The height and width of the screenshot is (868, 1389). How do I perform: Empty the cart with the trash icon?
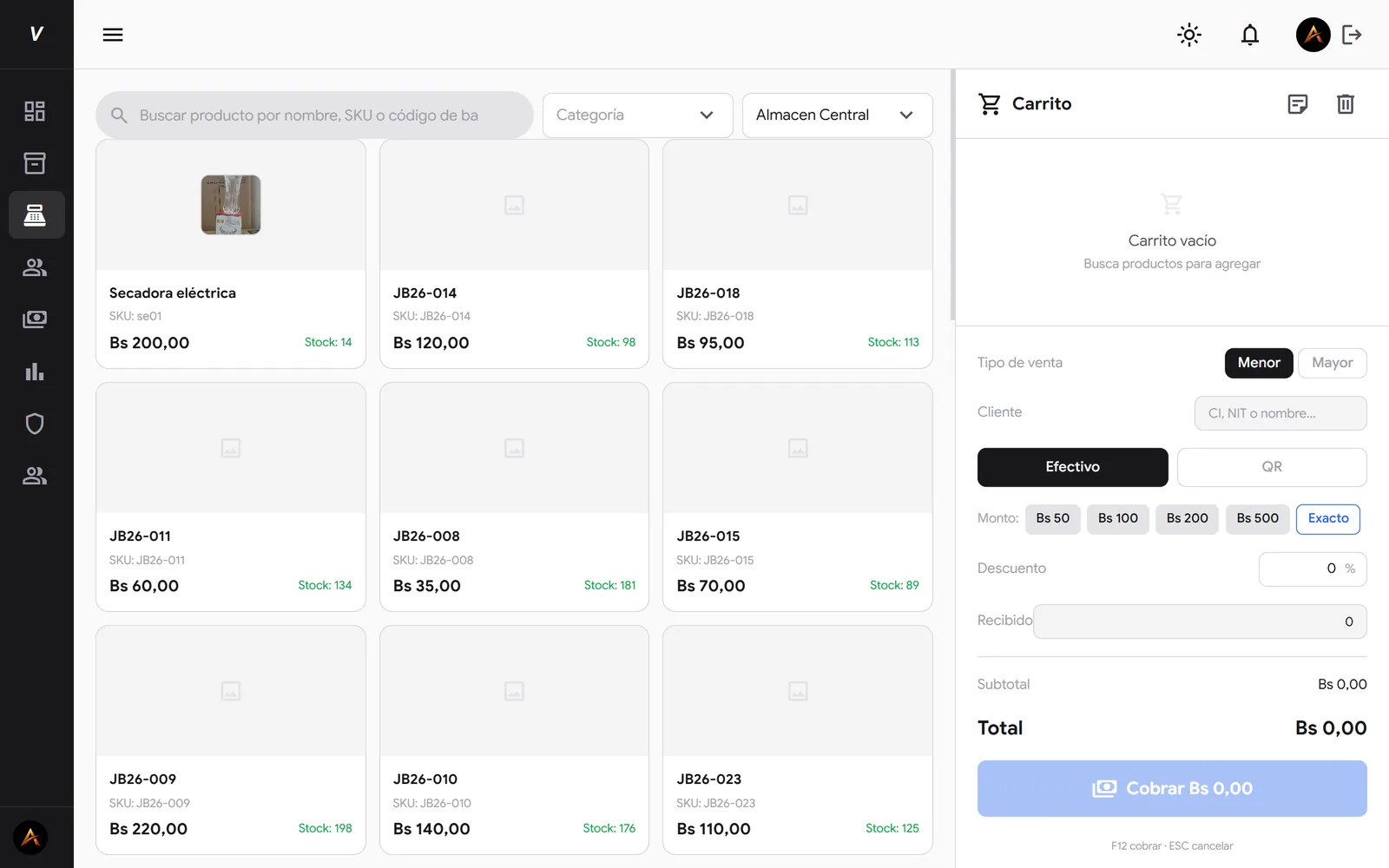pyautogui.click(x=1346, y=104)
